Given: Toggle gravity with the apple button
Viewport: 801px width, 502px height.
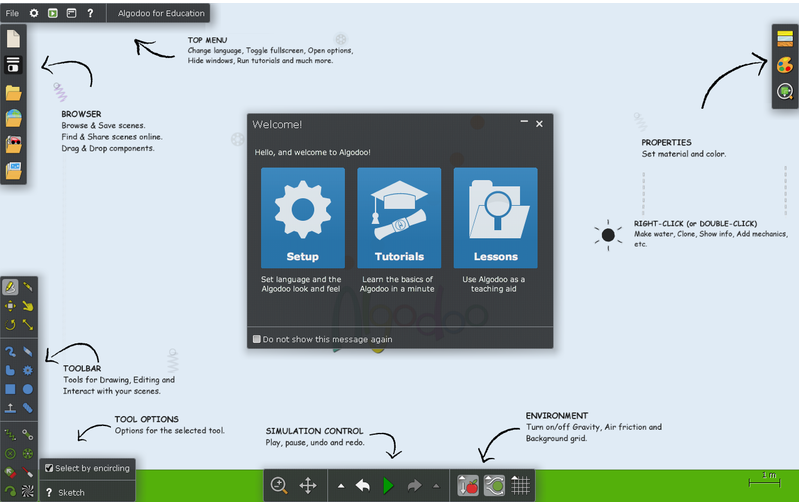Looking at the screenshot, I should (468, 485).
